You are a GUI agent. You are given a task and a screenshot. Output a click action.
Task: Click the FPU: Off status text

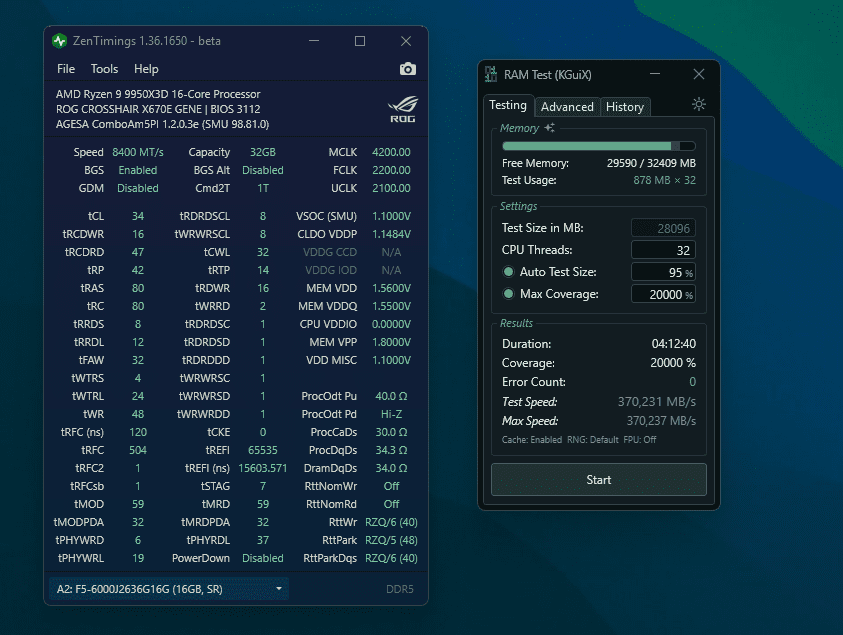[640, 440]
